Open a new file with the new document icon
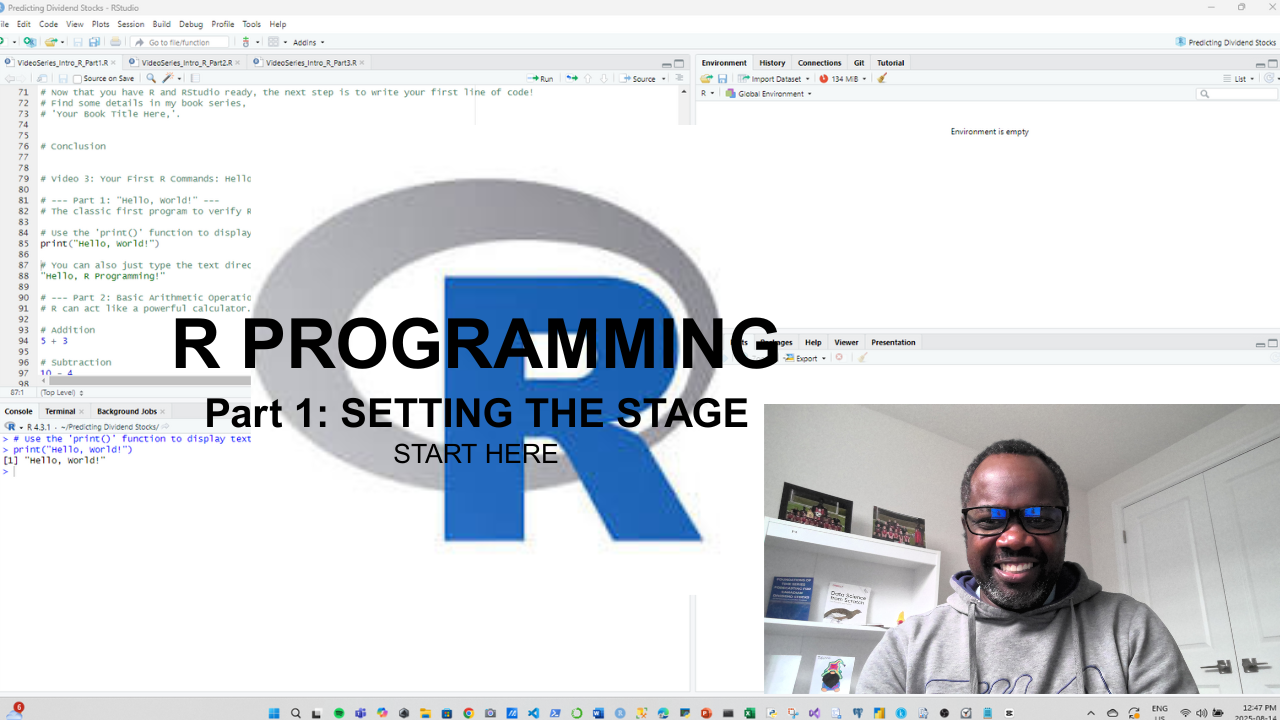The image size is (1280, 720). [6, 41]
